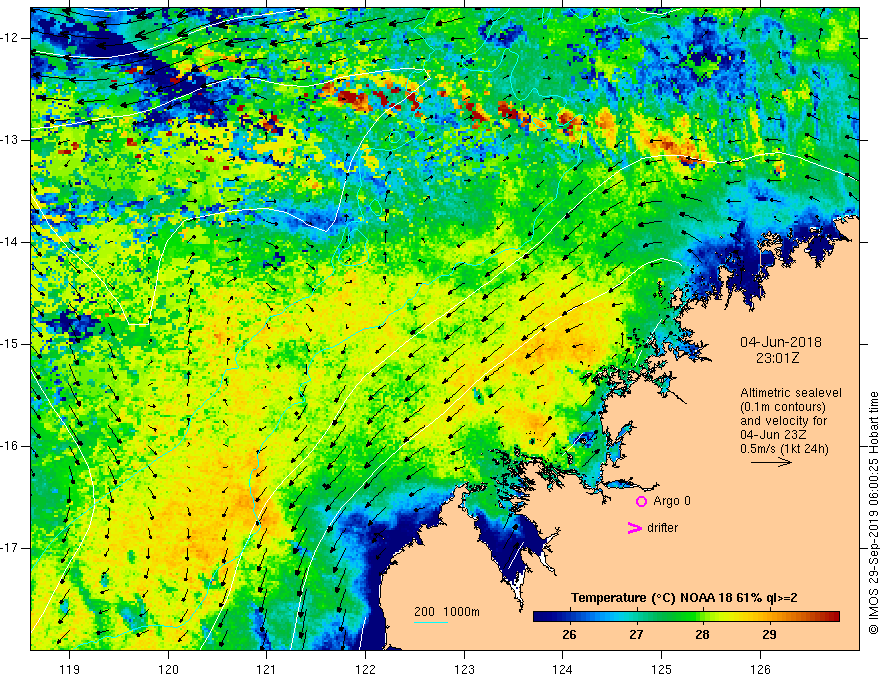
Task: Click the 27 tick on the color scale
Action: [x=635, y=635]
